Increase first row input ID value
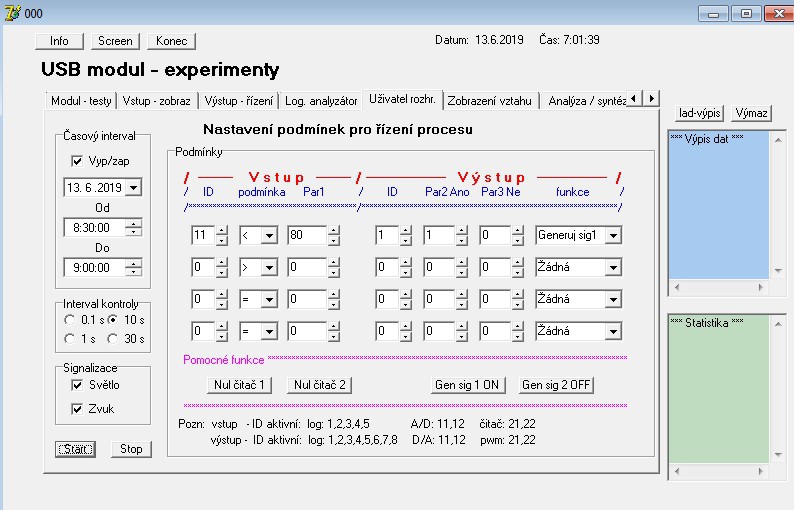794x510 pixels. pos(222,231)
